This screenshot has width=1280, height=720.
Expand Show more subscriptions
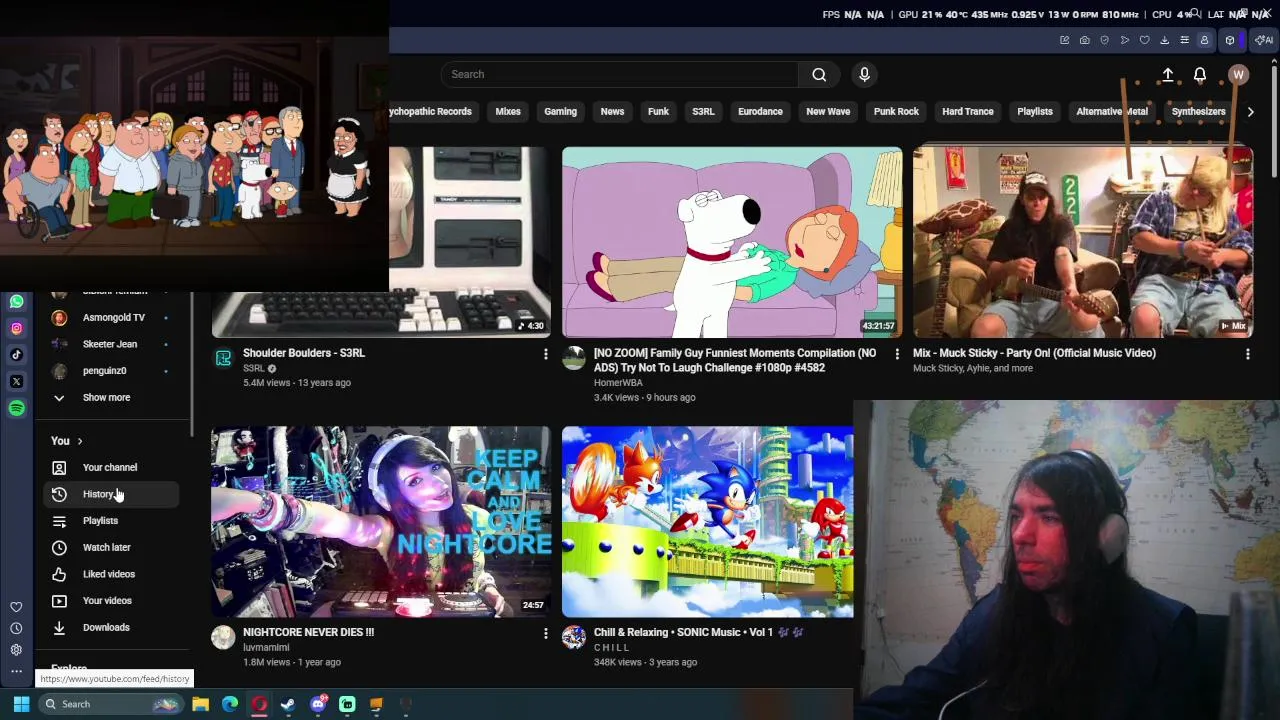point(106,397)
